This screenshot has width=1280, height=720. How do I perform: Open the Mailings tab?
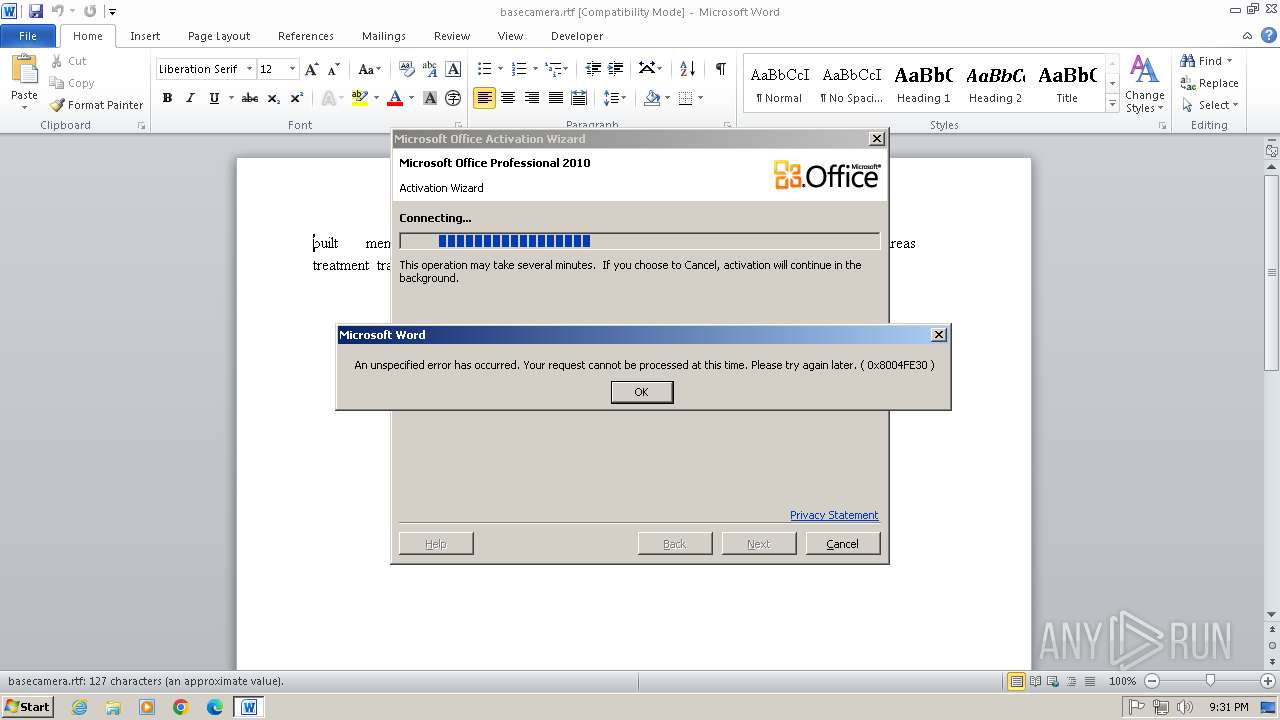pos(384,36)
